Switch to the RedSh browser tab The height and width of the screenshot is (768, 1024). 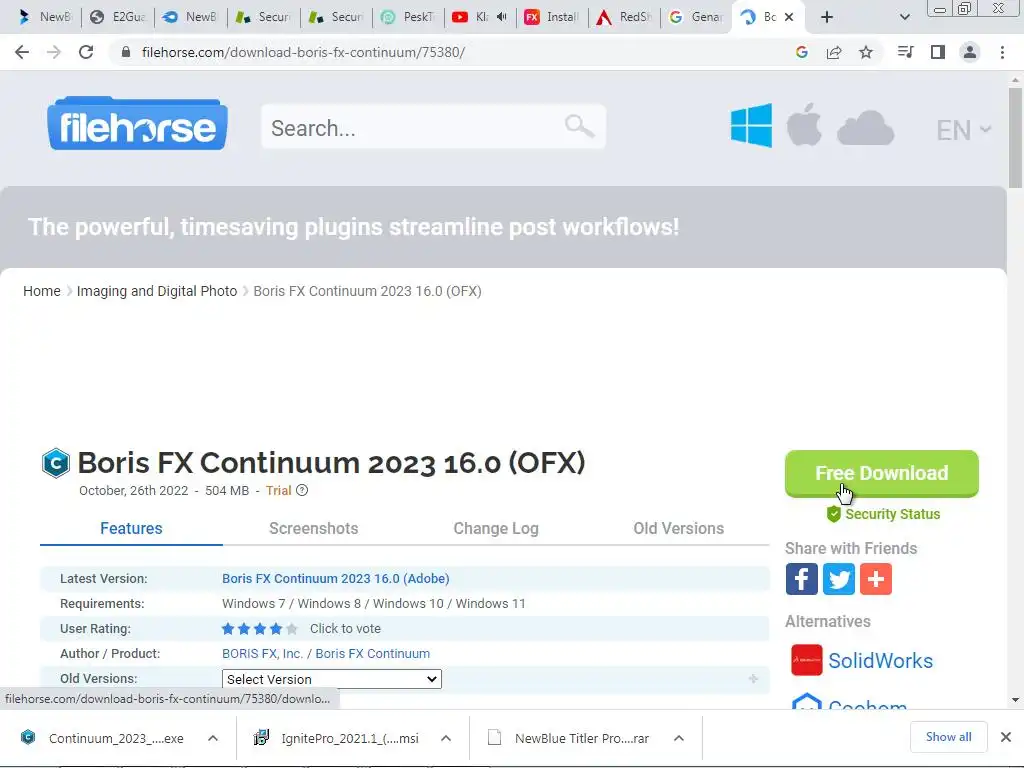tap(624, 17)
